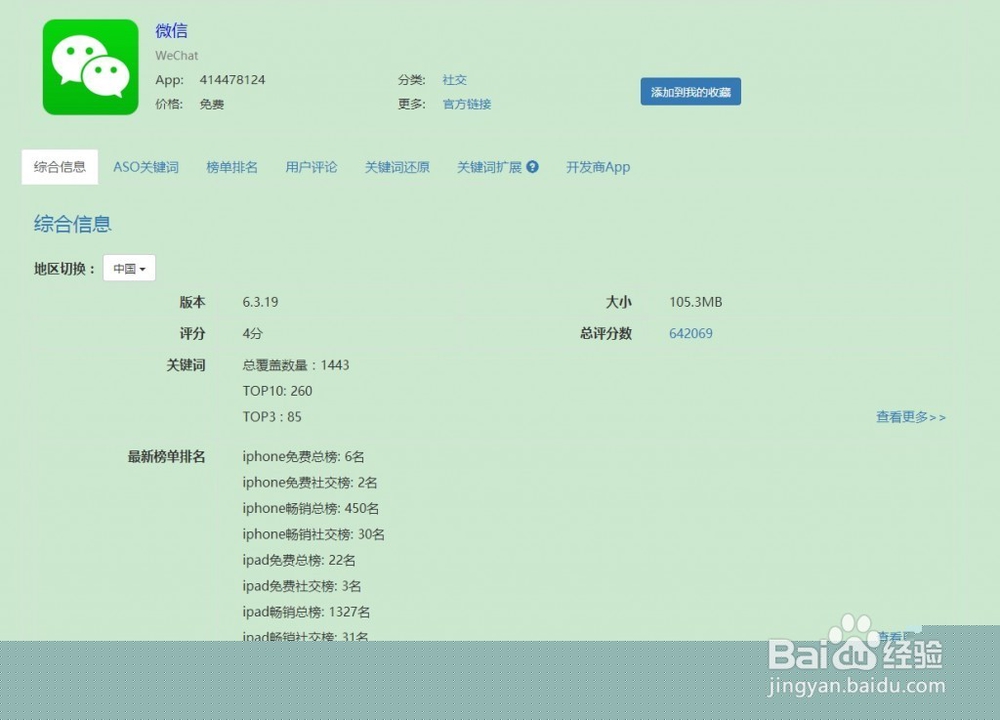Viewport: 1000px width, 720px height.
Task: Click the price value 免费
Action: click(212, 104)
